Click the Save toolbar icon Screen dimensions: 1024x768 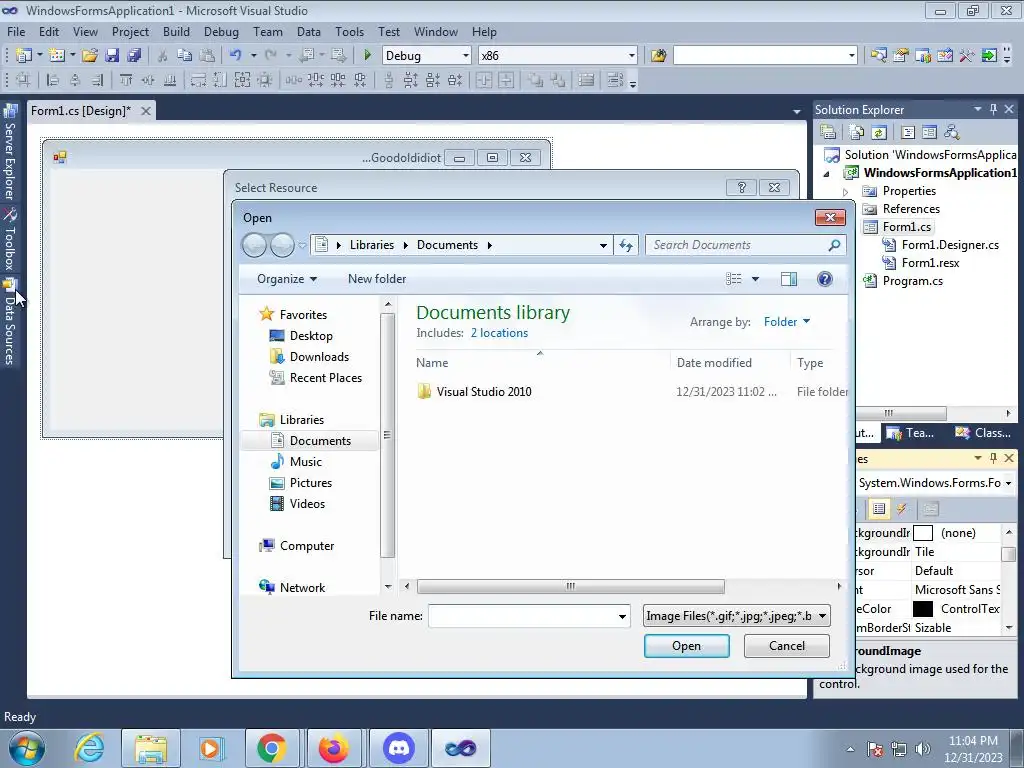[112, 56]
